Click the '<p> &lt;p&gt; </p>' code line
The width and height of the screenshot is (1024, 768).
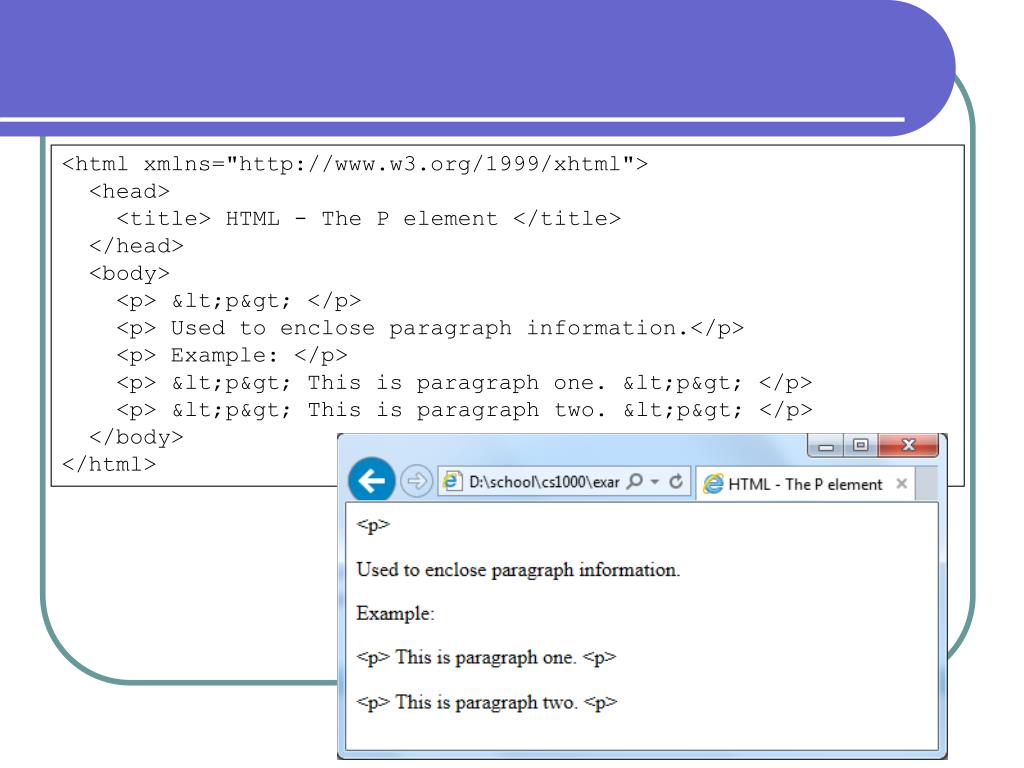(238, 301)
